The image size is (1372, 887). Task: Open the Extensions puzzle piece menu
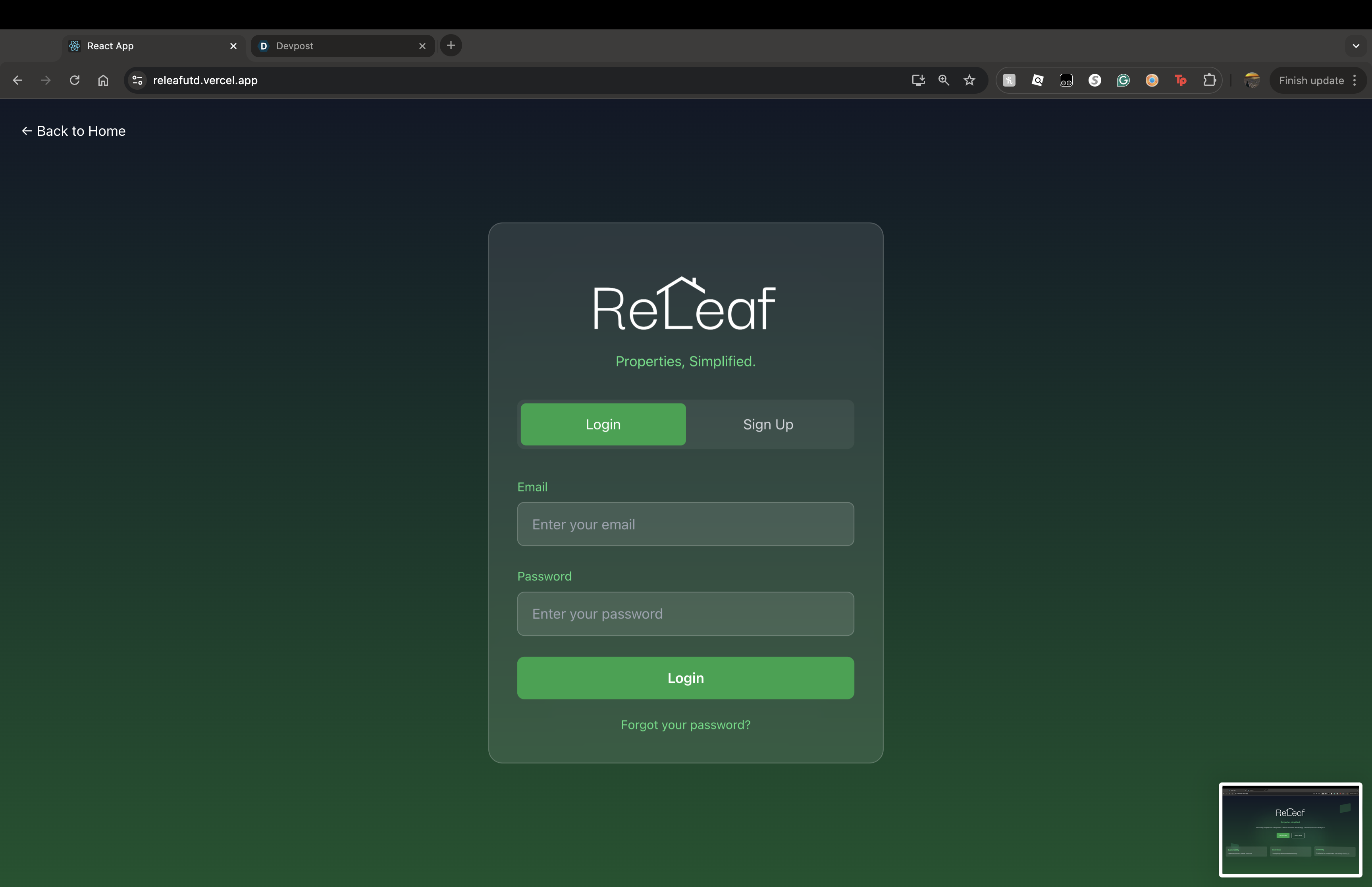[1209, 80]
